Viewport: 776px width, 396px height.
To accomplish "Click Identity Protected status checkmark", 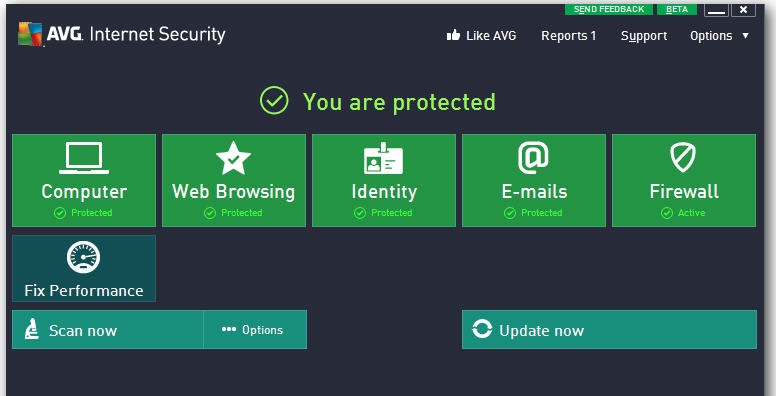I will click(x=360, y=213).
